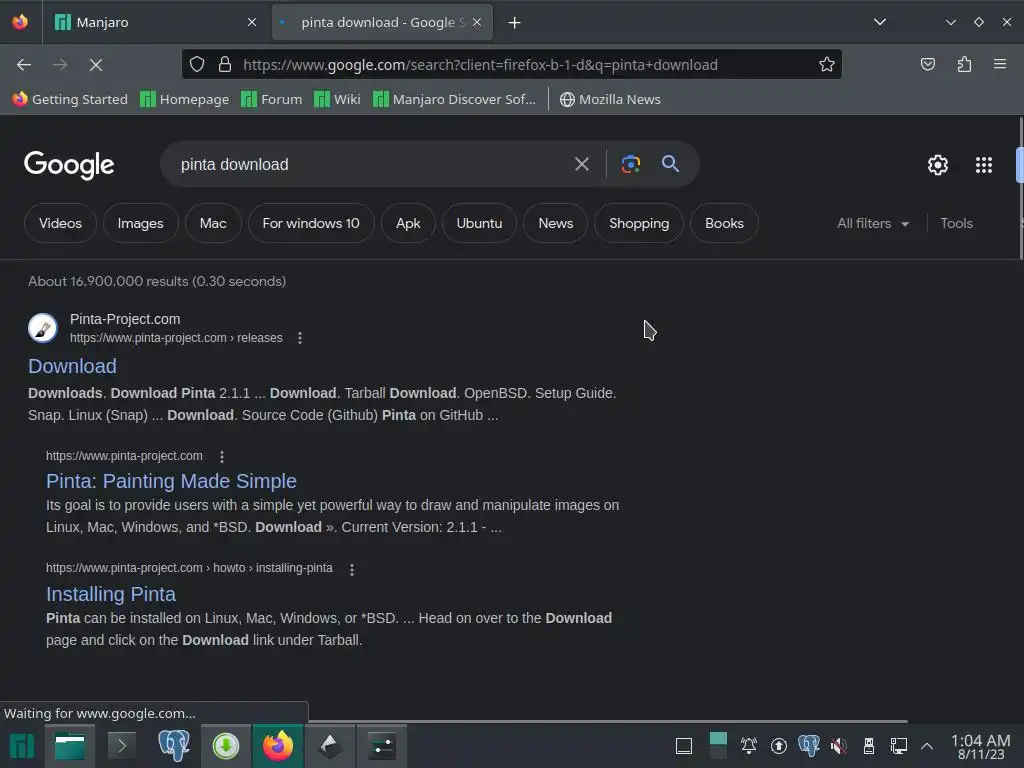Open the Firefox hamburger application menu
1024x768 pixels.
point(999,65)
